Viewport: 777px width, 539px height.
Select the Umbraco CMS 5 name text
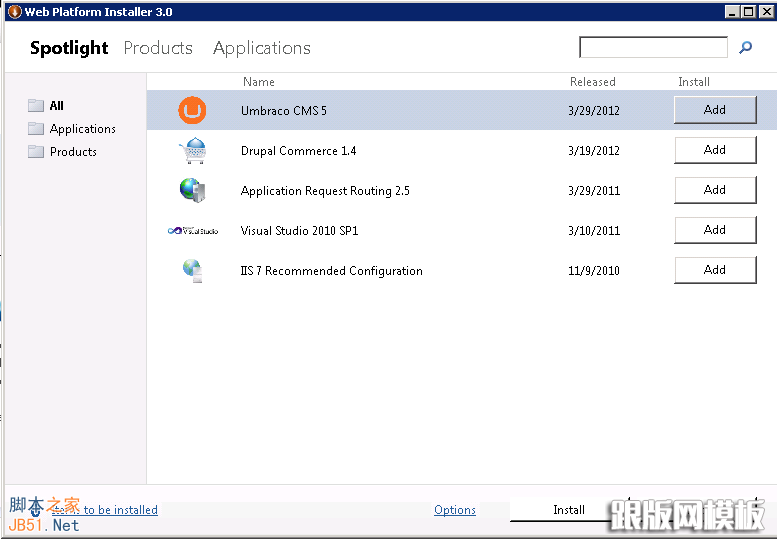coord(284,110)
